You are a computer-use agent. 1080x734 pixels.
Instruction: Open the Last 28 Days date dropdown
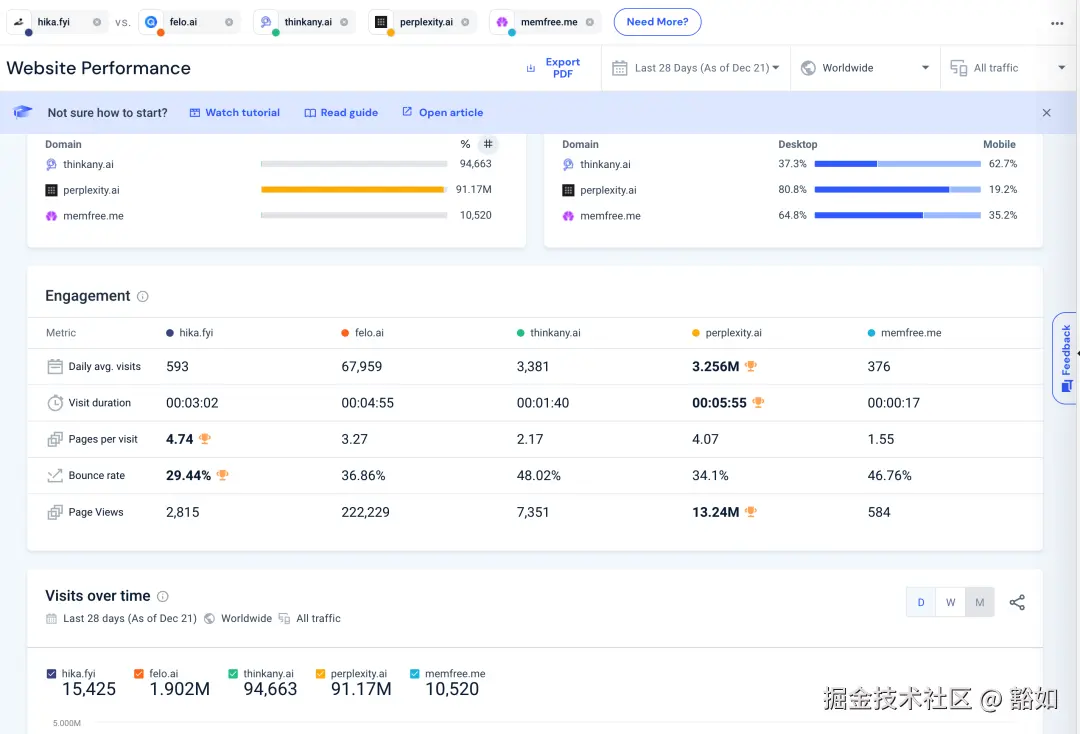pos(696,68)
